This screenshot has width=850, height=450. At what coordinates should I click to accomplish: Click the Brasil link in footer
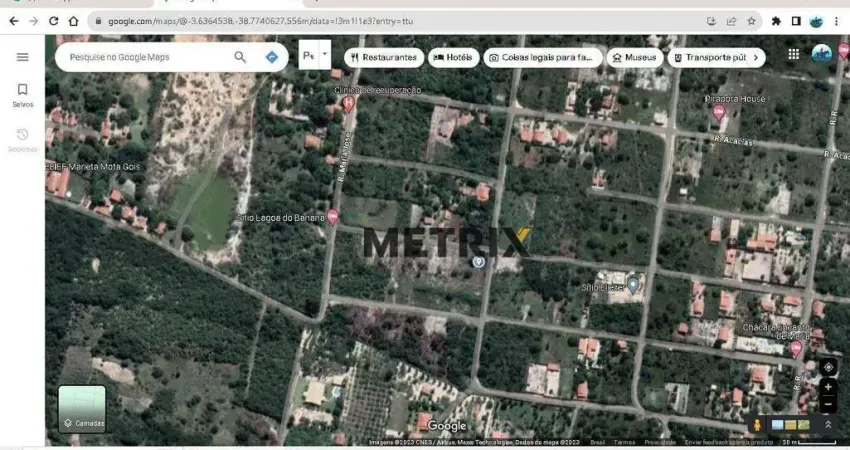(x=597, y=442)
